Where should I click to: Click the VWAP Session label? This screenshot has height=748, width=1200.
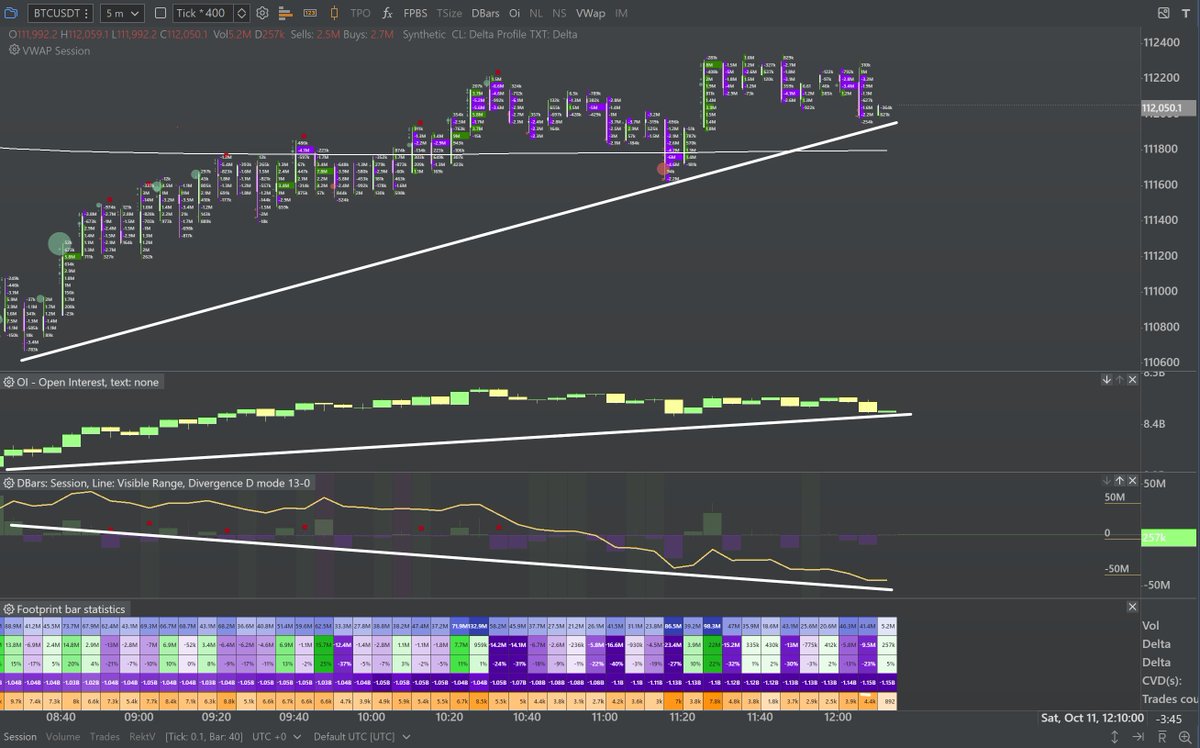coord(56,50)
